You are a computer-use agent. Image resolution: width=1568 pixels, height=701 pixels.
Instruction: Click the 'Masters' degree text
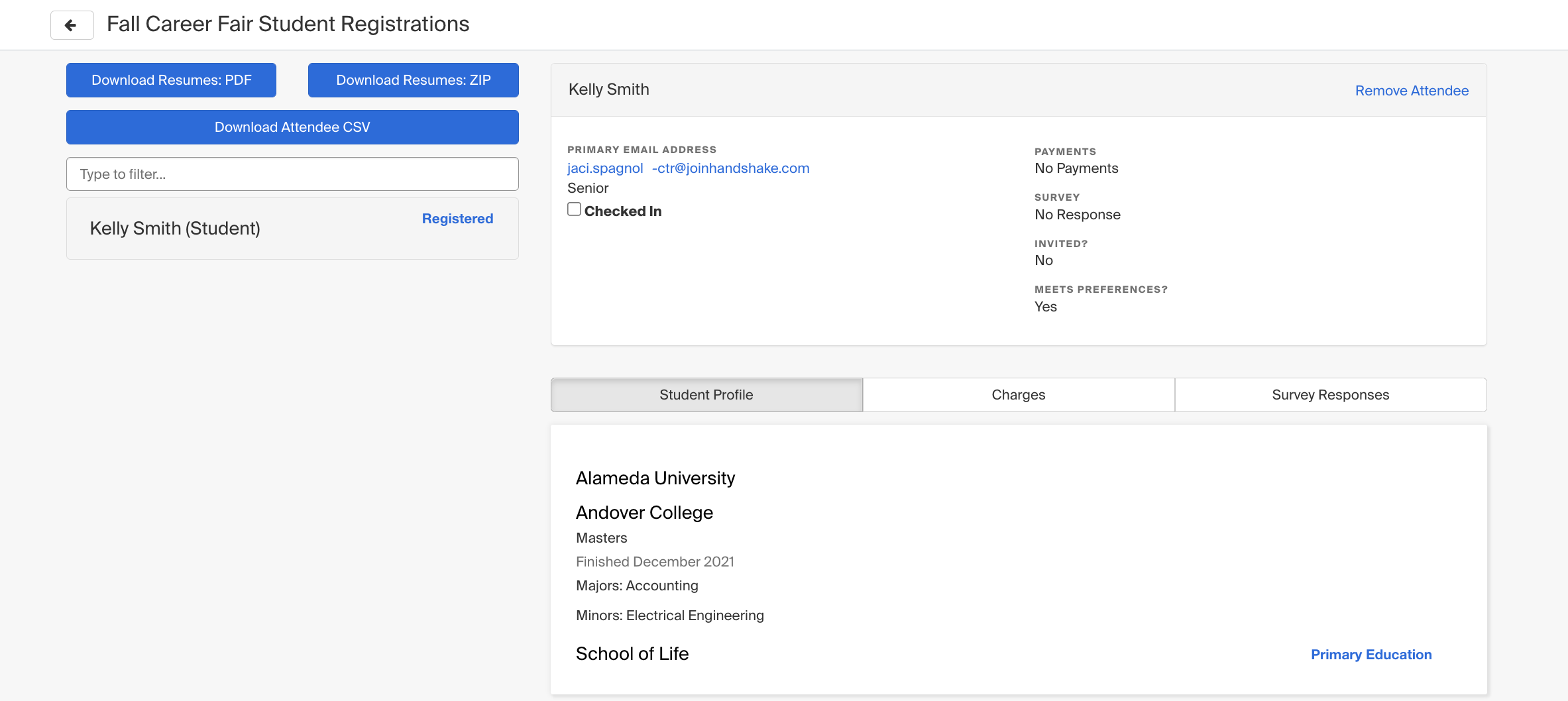pyautogui.click(x=601, y=538)
